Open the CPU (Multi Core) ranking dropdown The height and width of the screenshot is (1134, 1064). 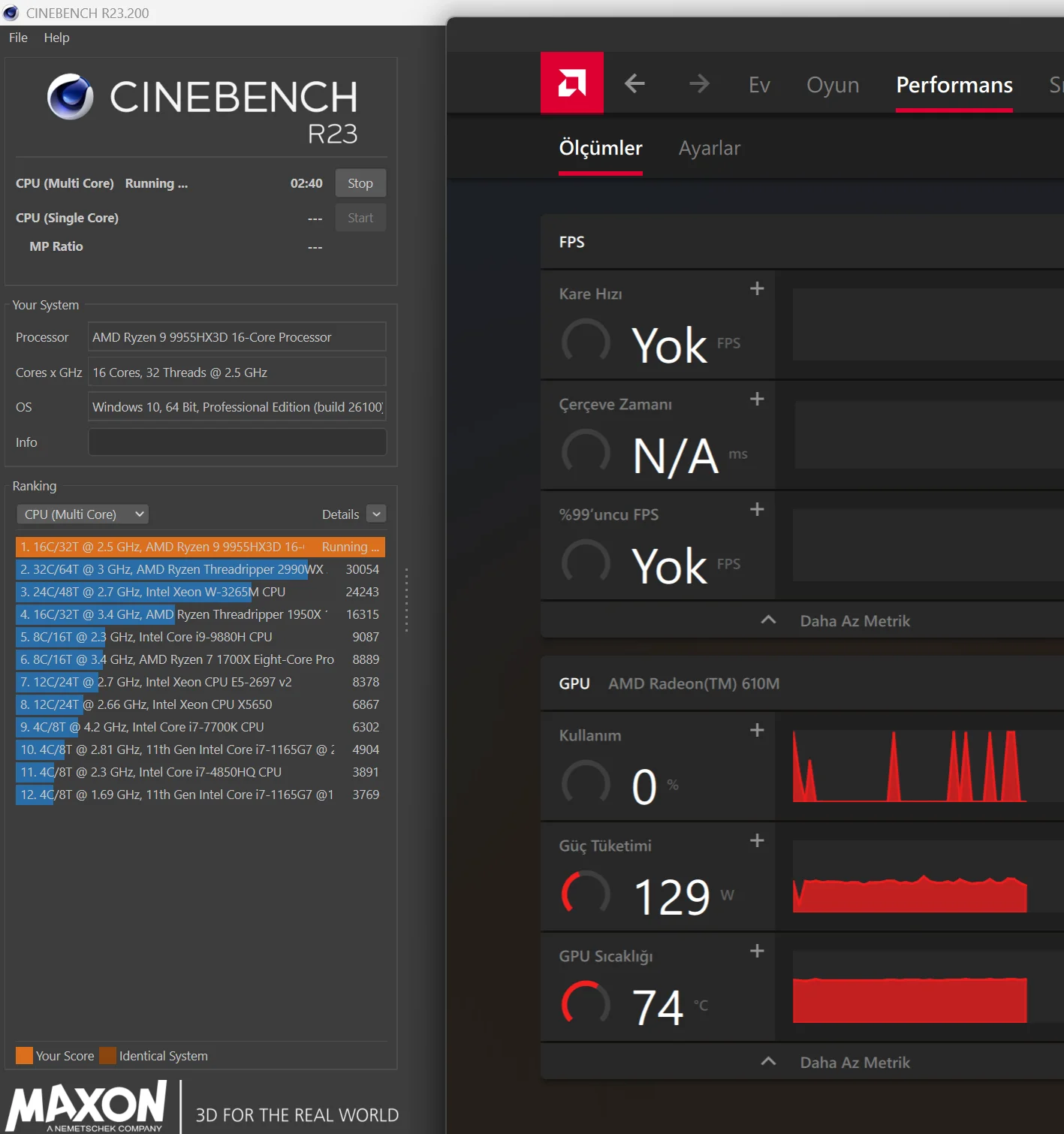[x=83, y=514]
